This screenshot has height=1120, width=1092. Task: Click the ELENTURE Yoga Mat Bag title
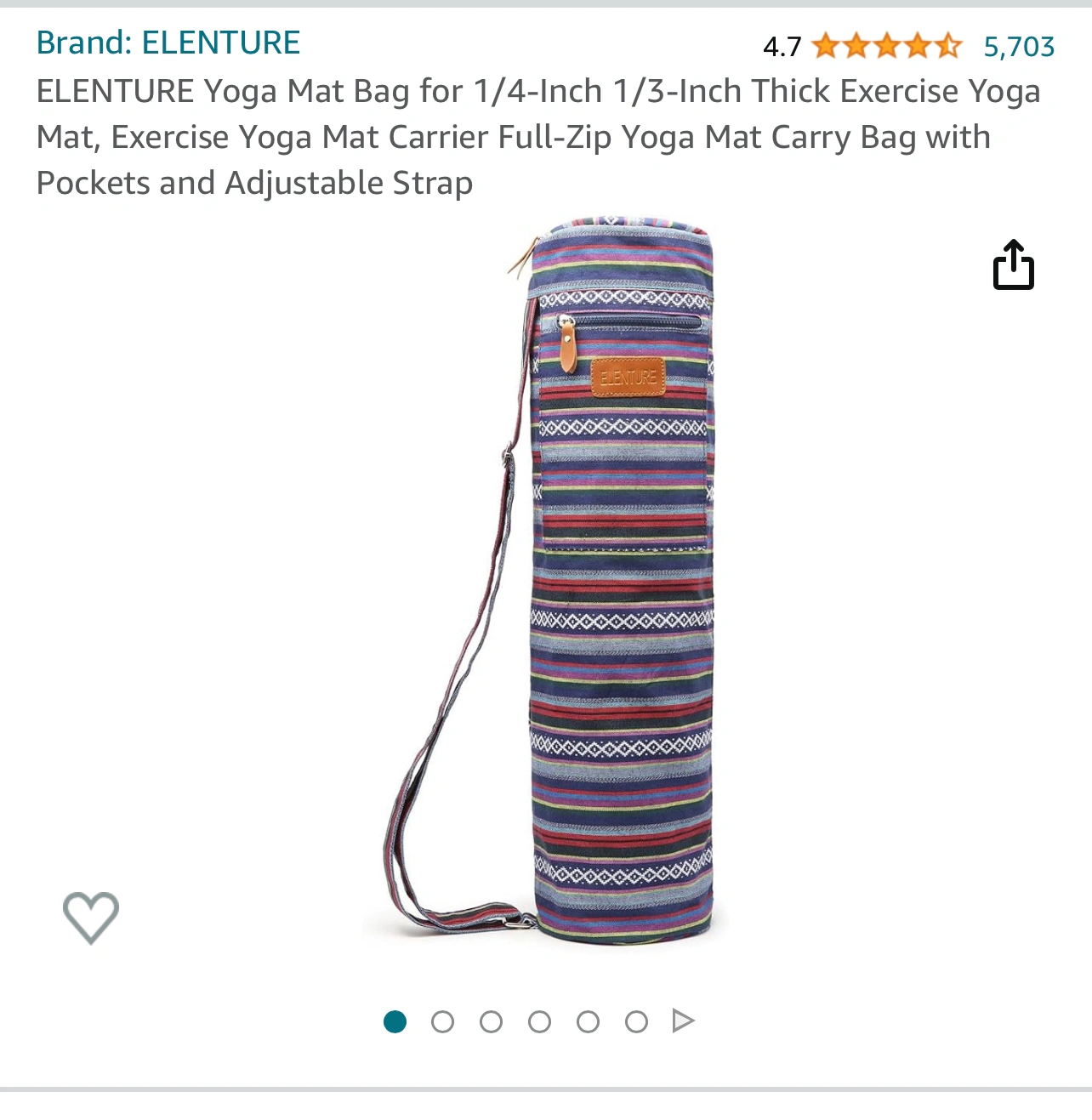point(537,137)
